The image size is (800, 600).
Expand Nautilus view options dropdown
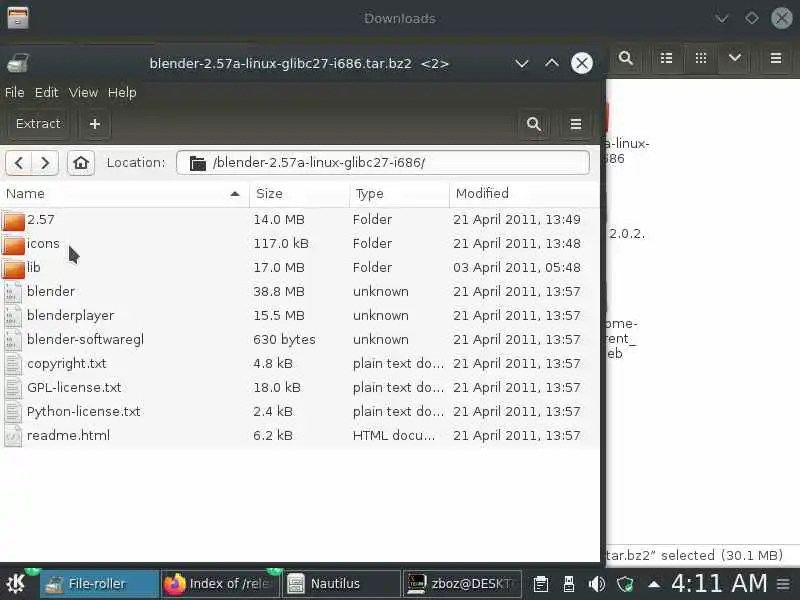click(735, 58)
